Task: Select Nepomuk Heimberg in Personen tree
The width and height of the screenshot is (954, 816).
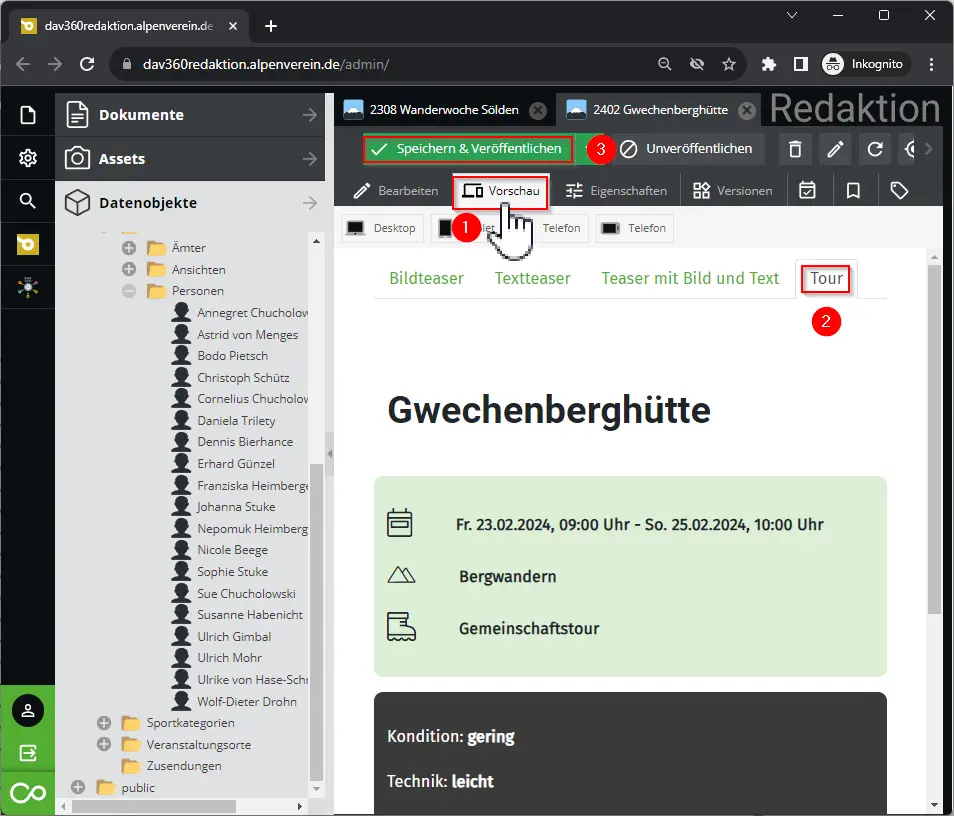Action: point(251,528)
